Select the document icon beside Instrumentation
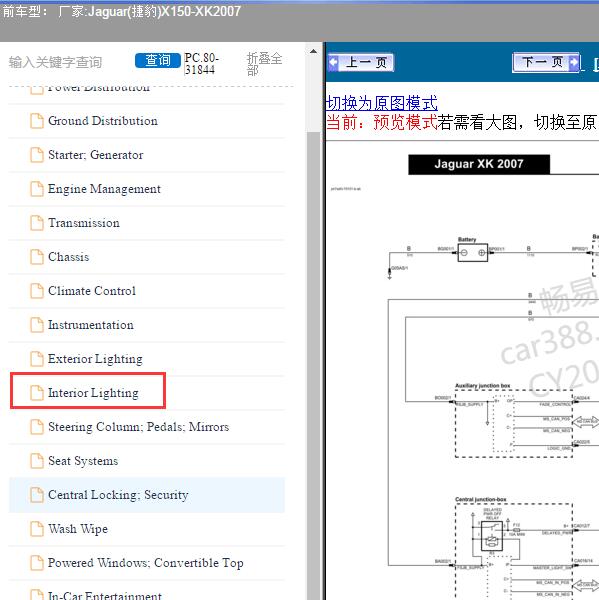This screenshot has width=599, height=600. (37, 325)
